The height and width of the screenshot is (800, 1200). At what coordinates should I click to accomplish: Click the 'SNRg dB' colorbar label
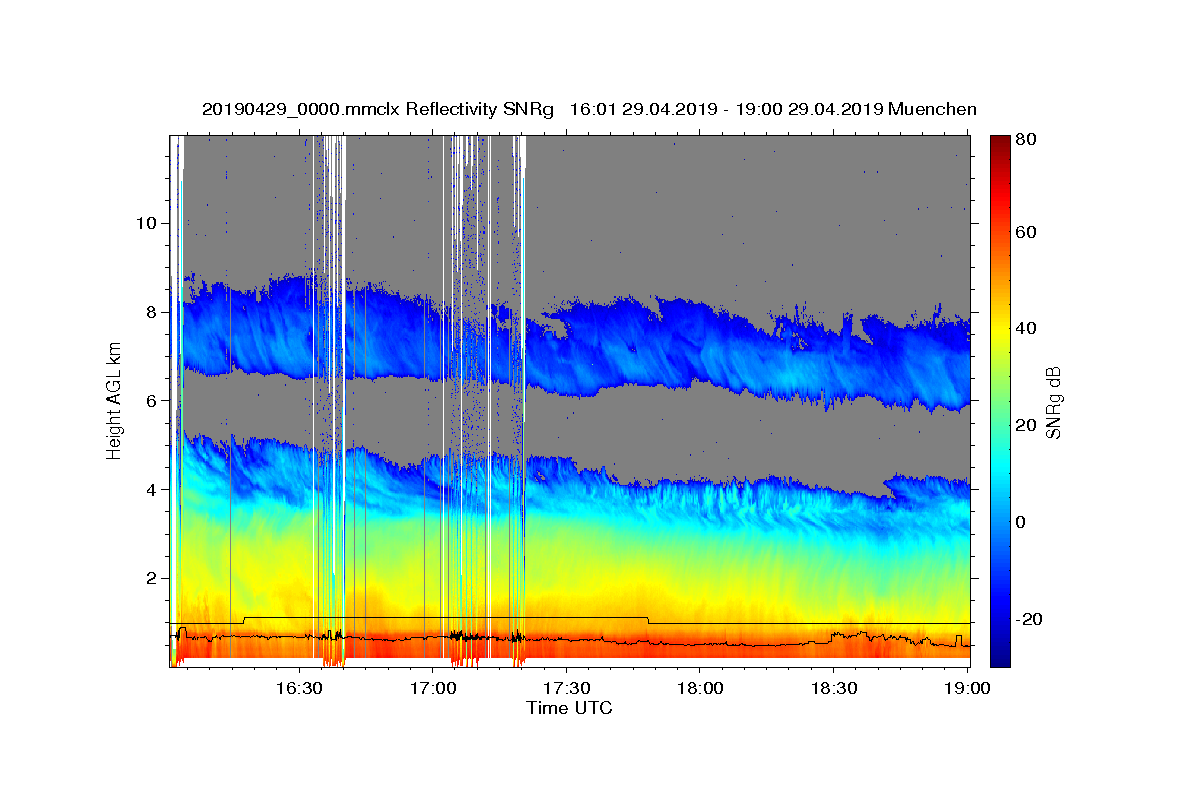1053,402
